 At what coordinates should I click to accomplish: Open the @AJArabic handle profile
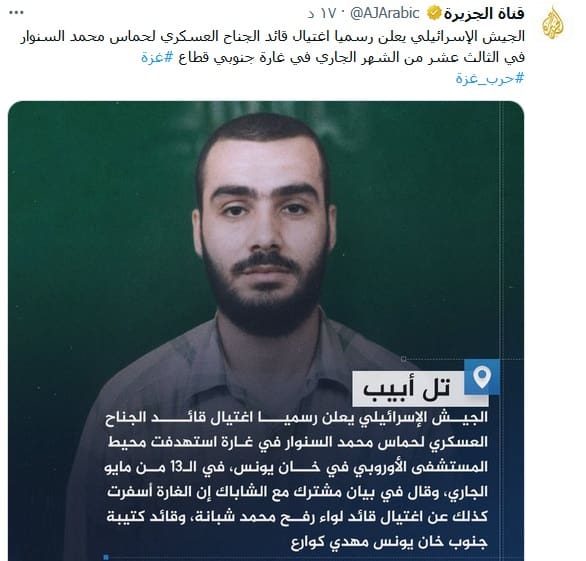(x=384, y=14)
